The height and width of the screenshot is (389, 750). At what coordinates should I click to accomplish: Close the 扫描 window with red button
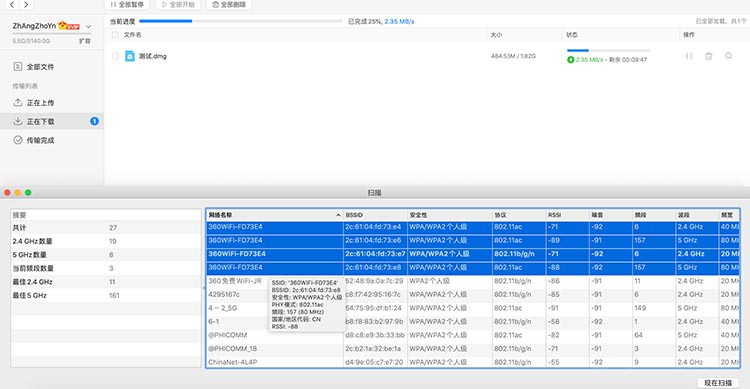coord(7,192)
